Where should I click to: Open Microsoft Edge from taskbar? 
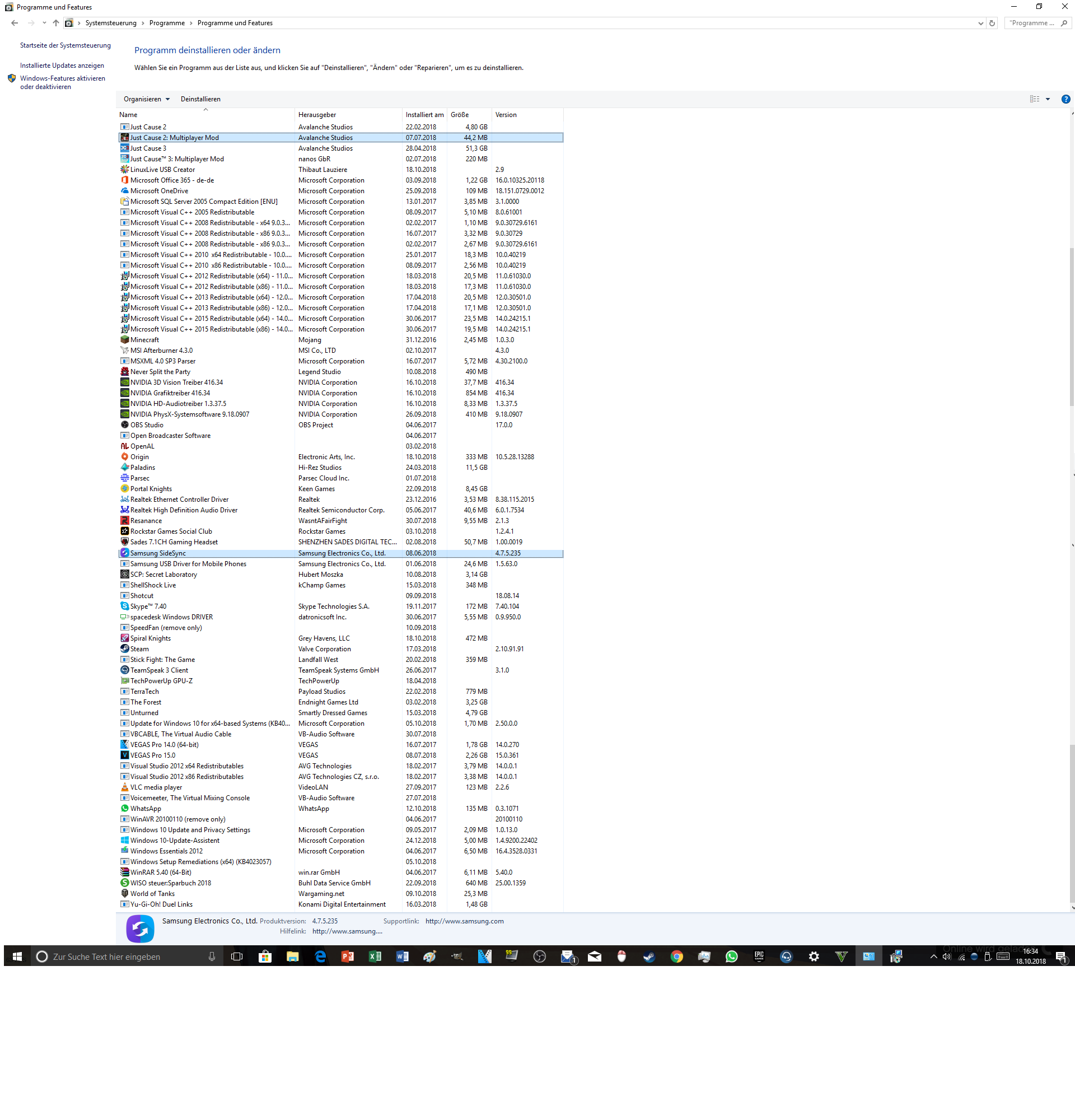tap(320, 956)
